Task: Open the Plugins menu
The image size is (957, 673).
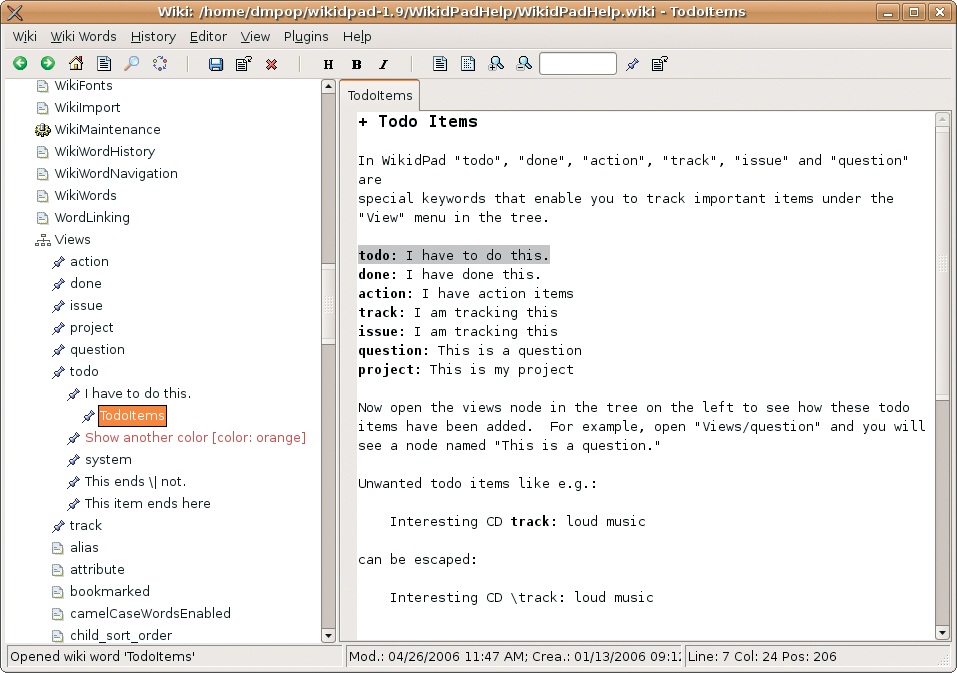Action: point(306,37)
